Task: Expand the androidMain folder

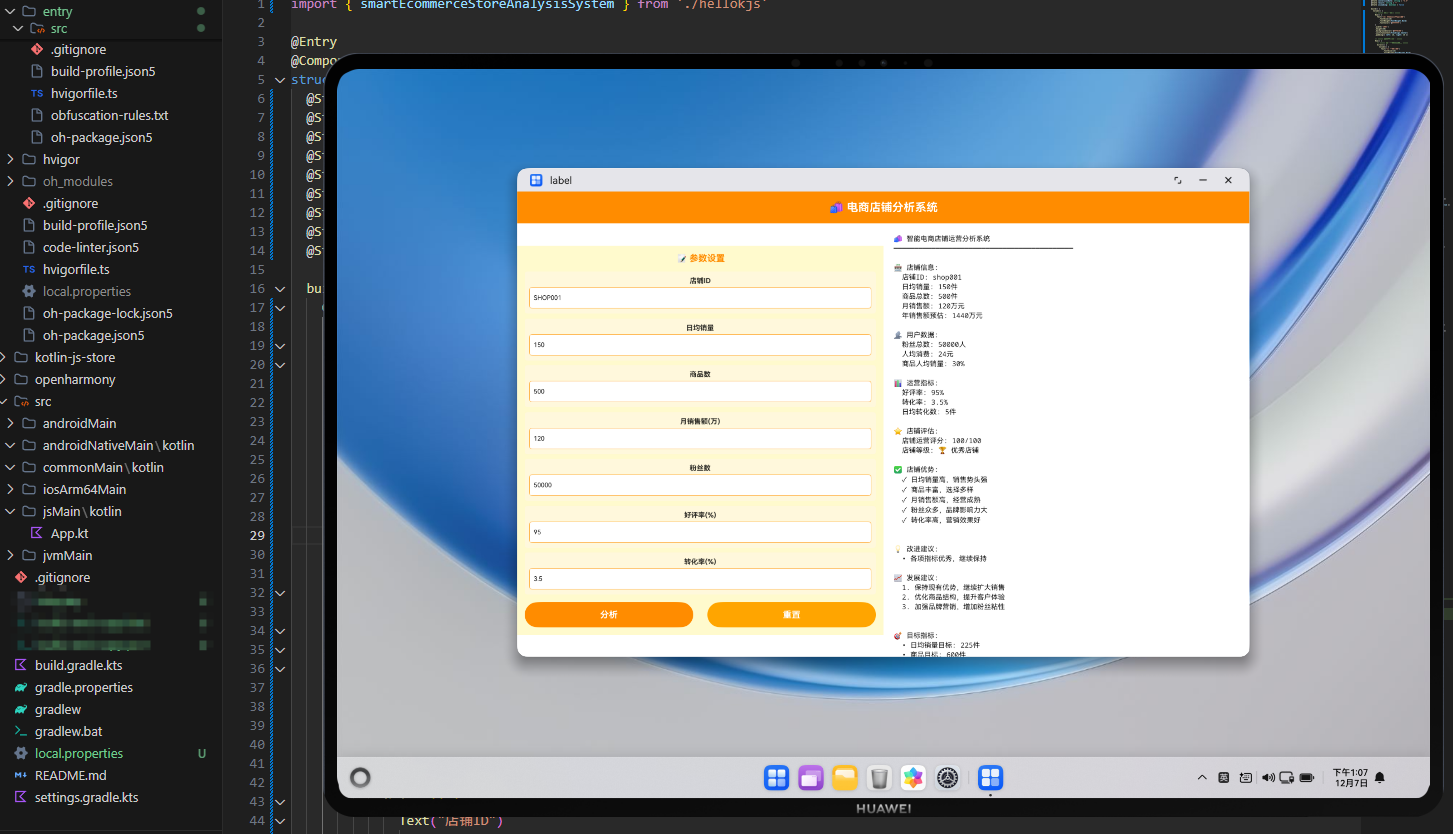Action: click(x=11, y=423)
